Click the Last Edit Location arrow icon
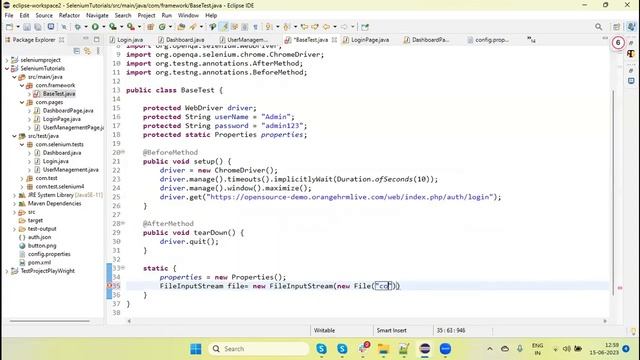Viewport: 640px width, 360px height. 304,27
